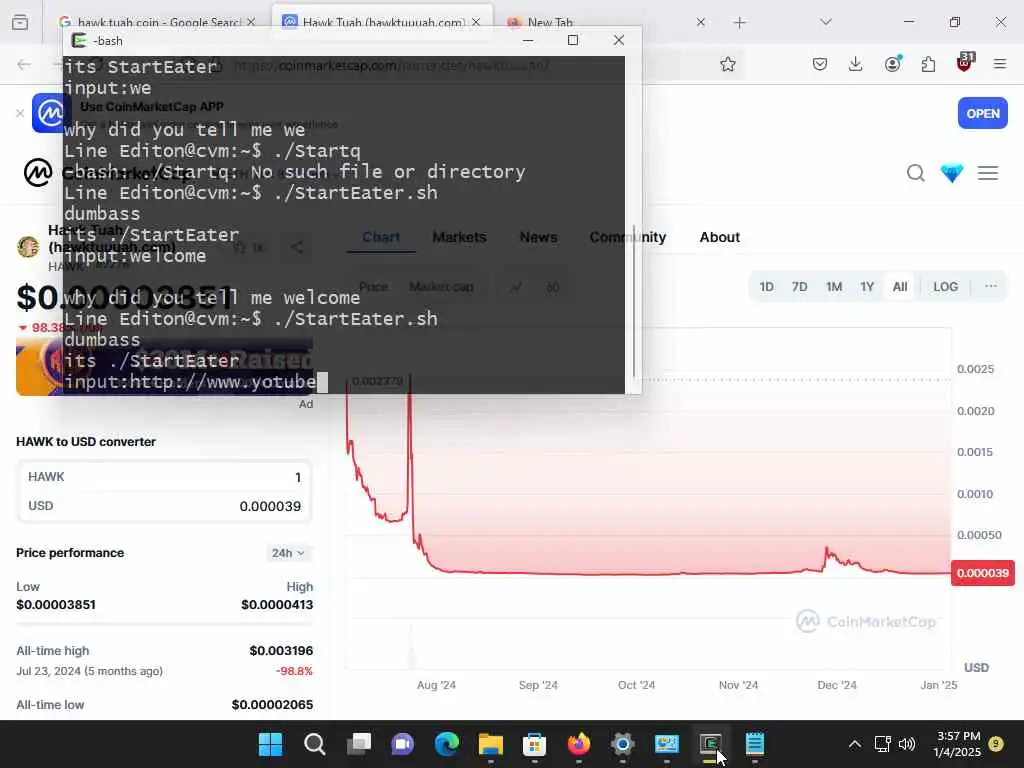Click the High price $0.0000413
The image size is (1024, 768).
(277, 605)
